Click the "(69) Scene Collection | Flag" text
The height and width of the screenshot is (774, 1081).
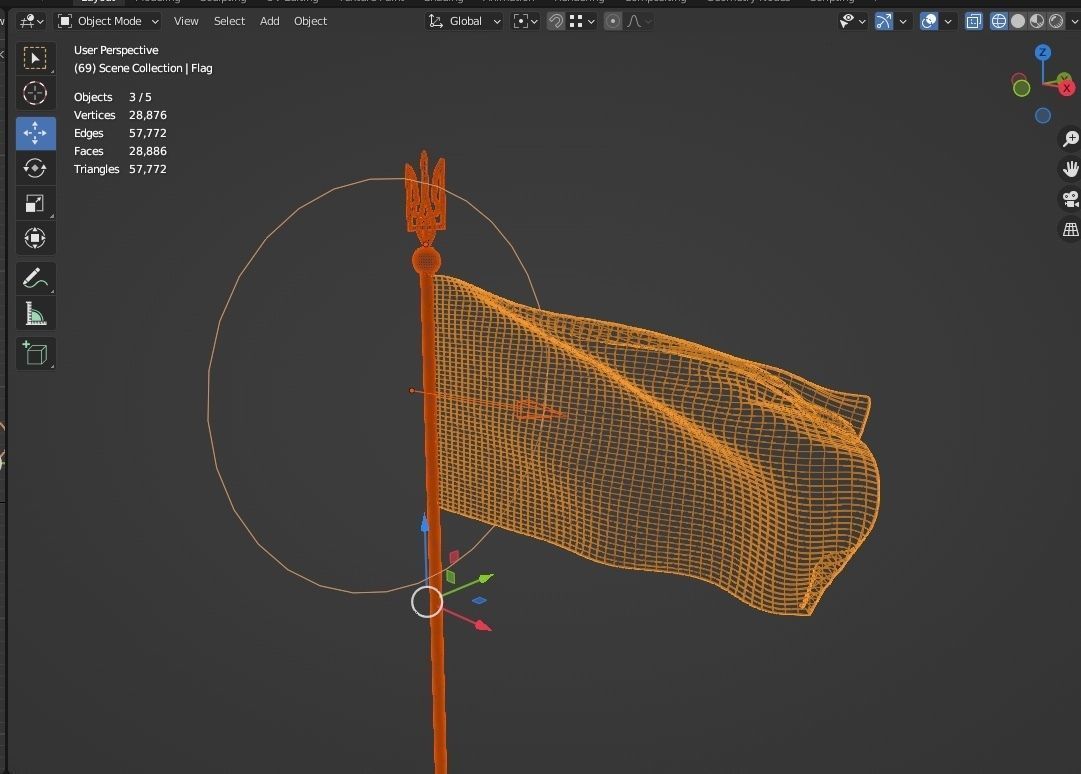pyautogui.click(x=143, y=68)
